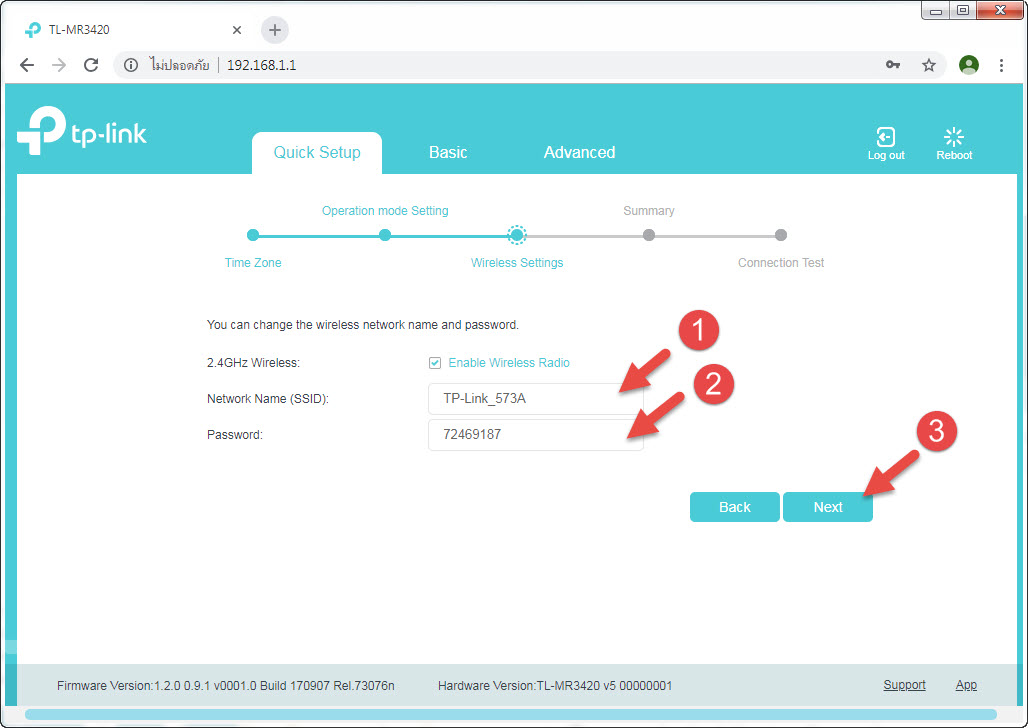
Task: Click the browser forward arrow
Action: pos(59,65)
